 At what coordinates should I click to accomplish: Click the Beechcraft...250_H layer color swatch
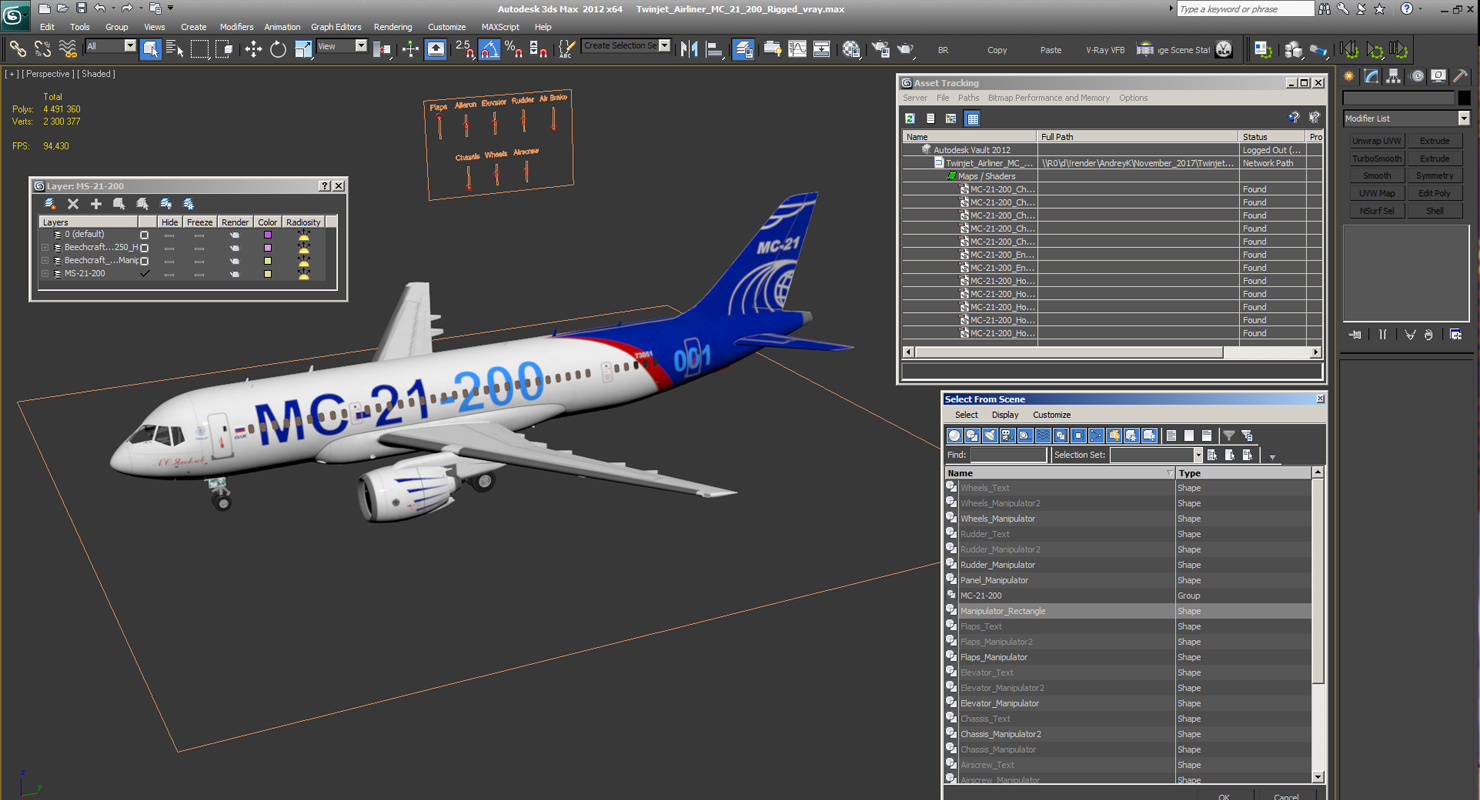coord(267,248)
